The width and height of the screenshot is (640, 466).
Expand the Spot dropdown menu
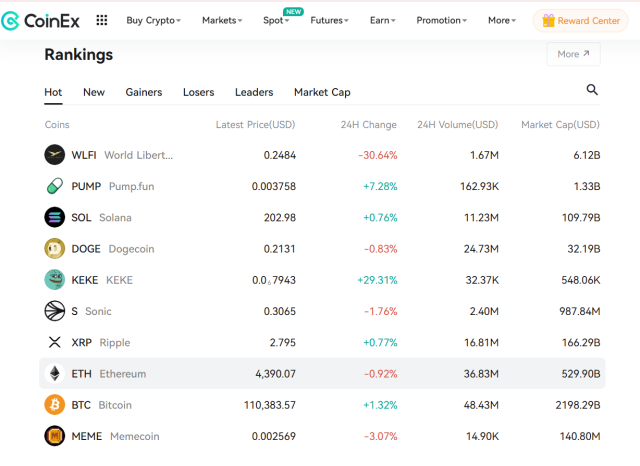click(276, 20)
